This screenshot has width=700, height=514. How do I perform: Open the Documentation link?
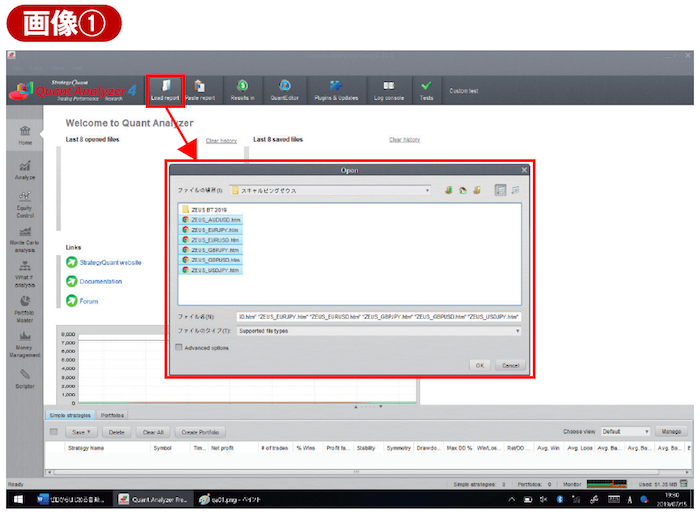tap(100, 281)
